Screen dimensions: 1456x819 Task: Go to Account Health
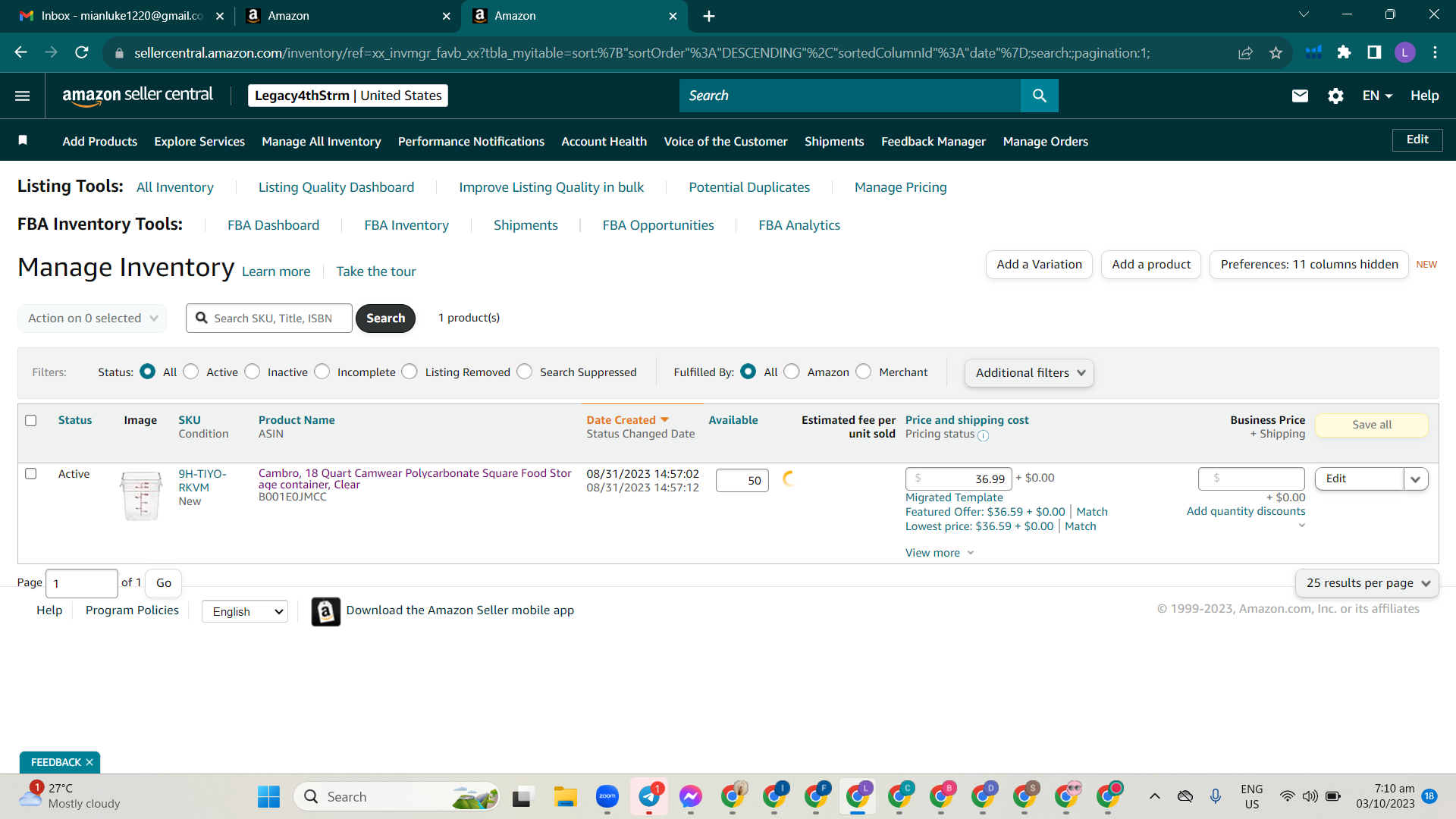pos(604,141)
